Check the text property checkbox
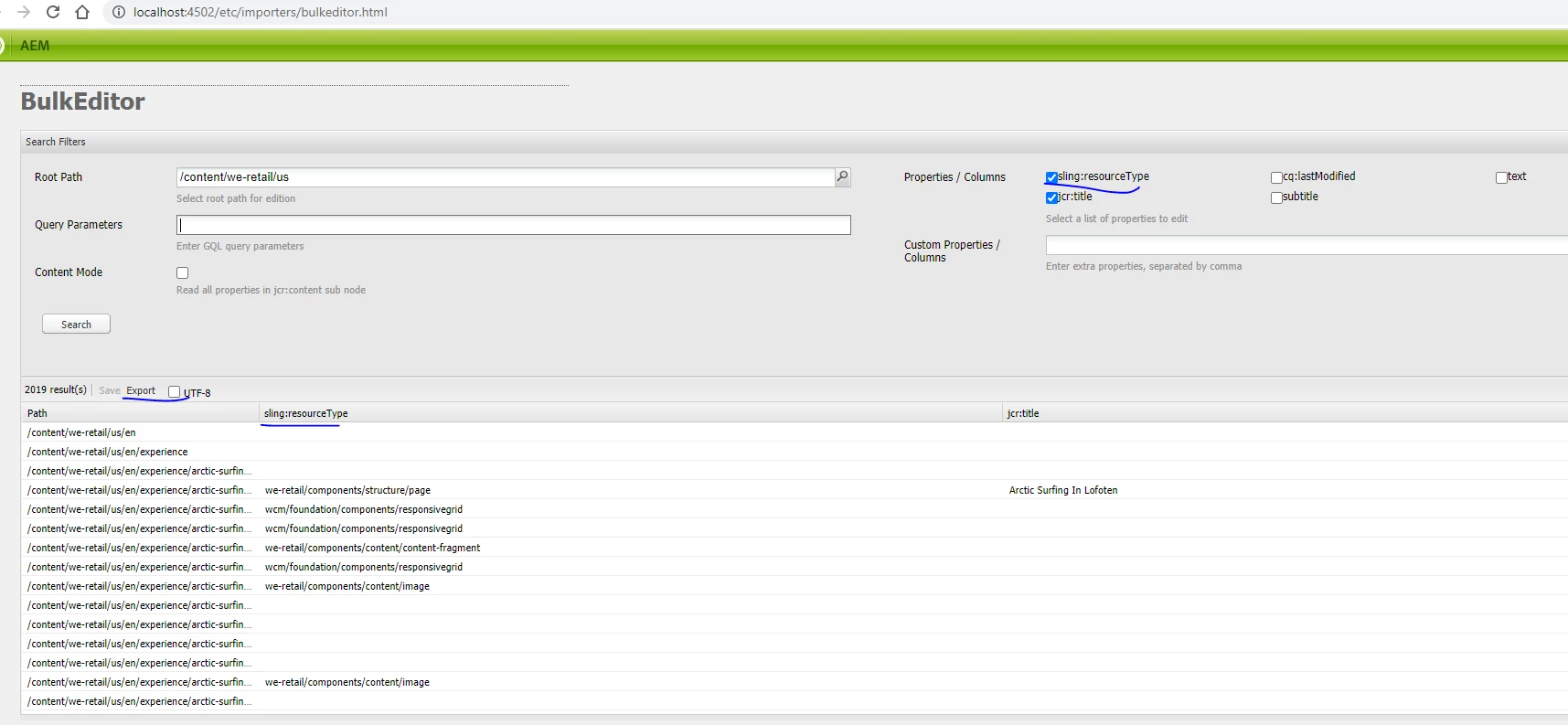The height and width of the screenshot is (725, 1568). pyautogui.click(x=1501, y=177)
